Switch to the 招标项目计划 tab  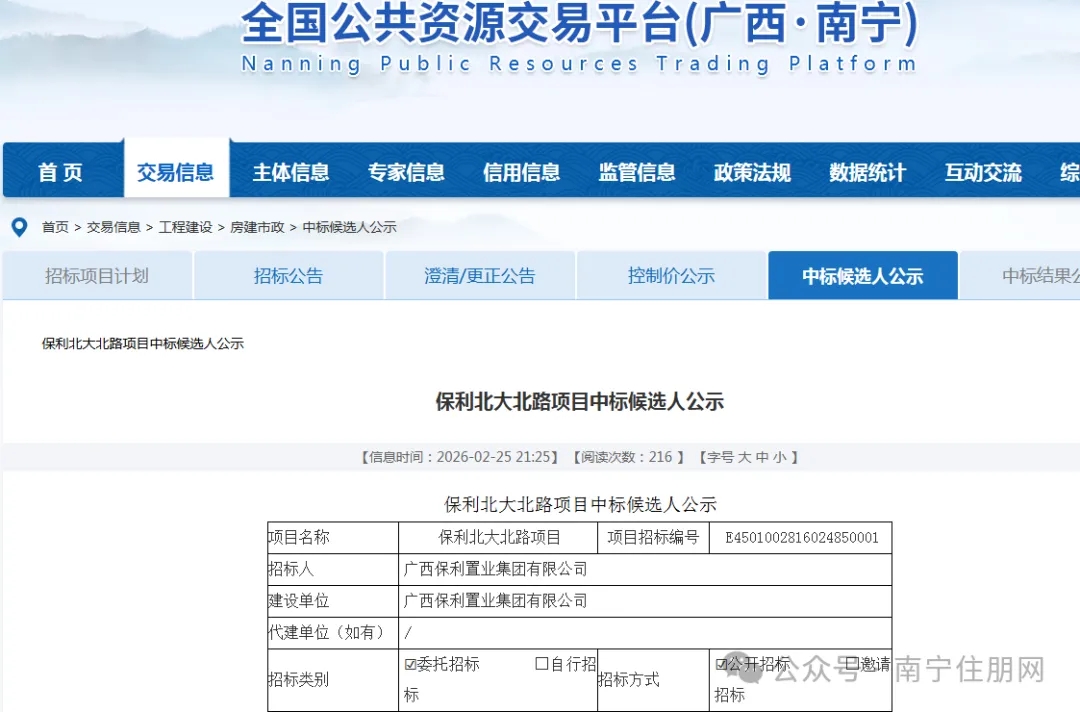point(97,275)
